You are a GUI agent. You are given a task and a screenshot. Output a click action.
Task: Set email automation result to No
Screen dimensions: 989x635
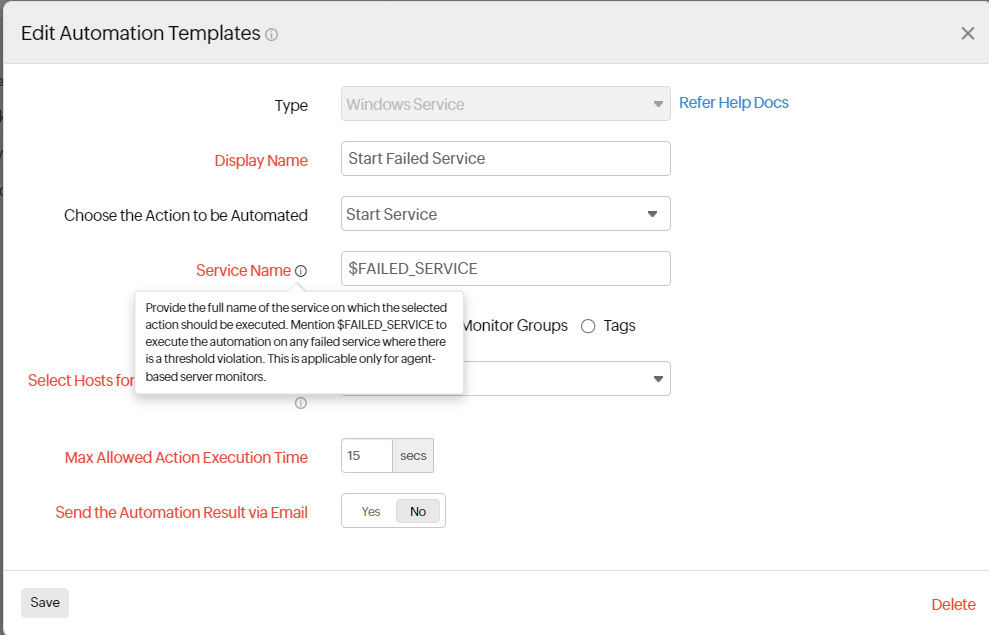(x=418, y=511)
